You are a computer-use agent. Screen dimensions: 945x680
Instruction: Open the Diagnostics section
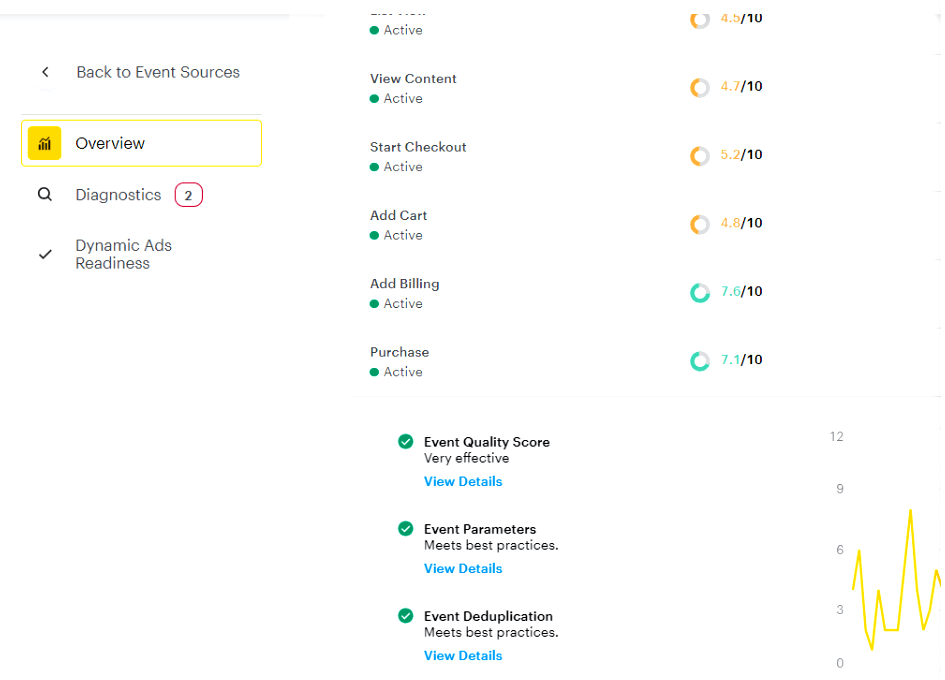coord(118,195)
